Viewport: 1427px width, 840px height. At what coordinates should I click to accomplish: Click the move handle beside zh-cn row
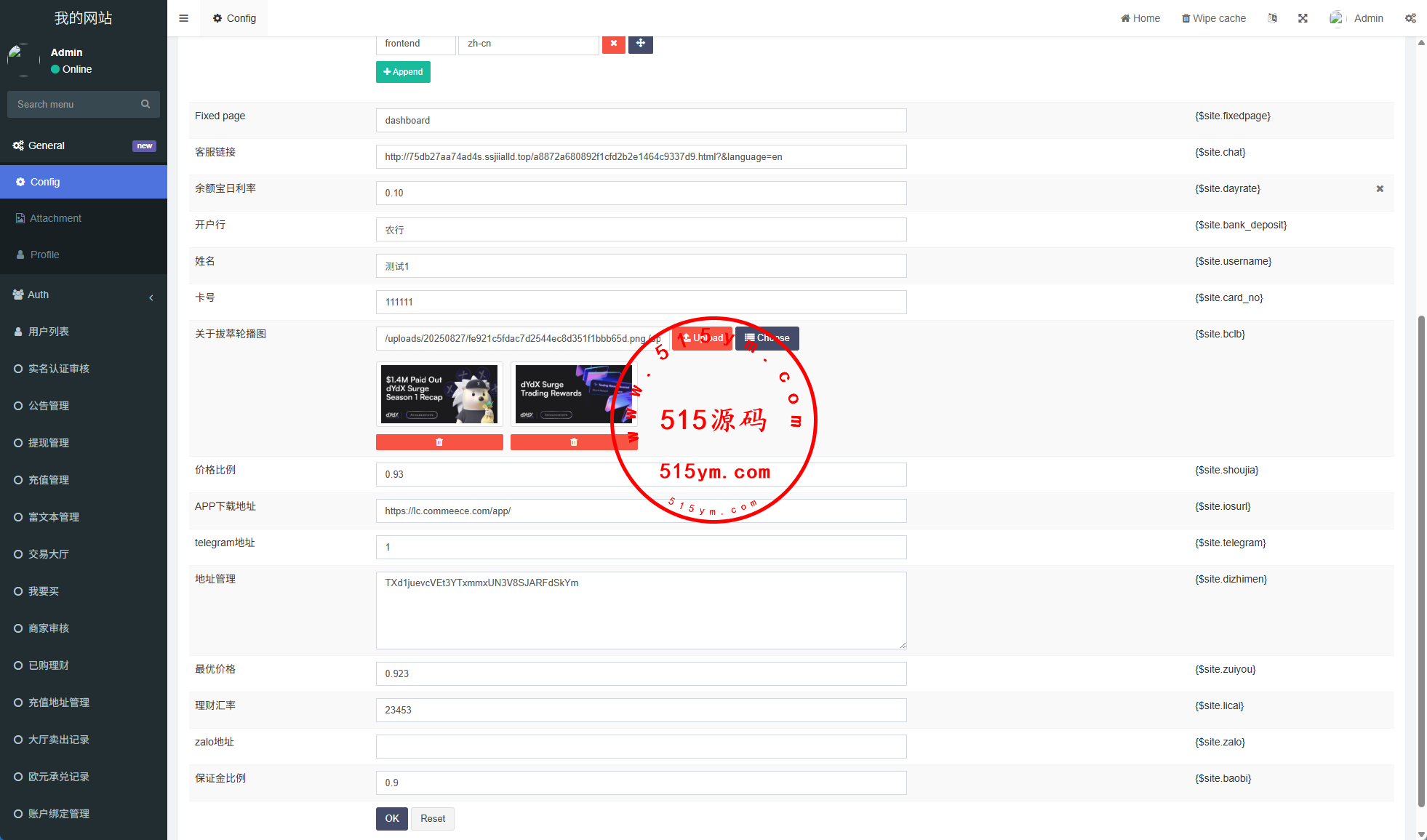(x=640, y=44)
